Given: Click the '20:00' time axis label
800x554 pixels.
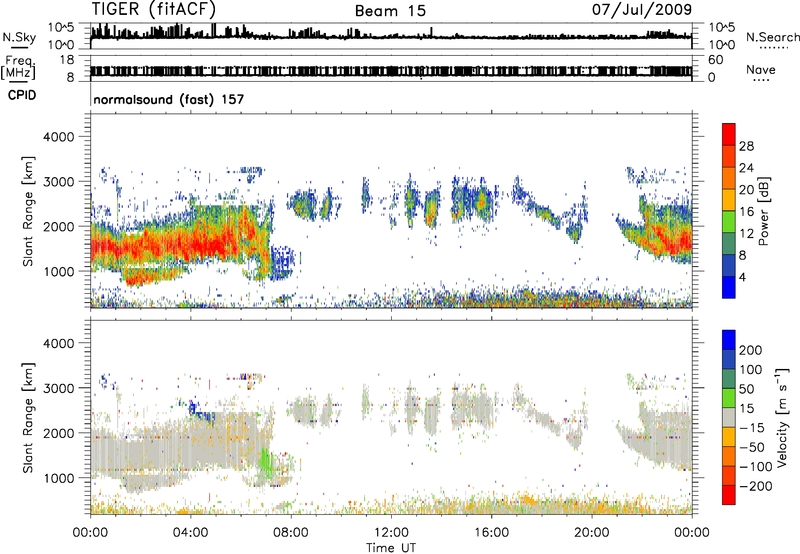Looking at the screenshot, I should tap(592, 533).
